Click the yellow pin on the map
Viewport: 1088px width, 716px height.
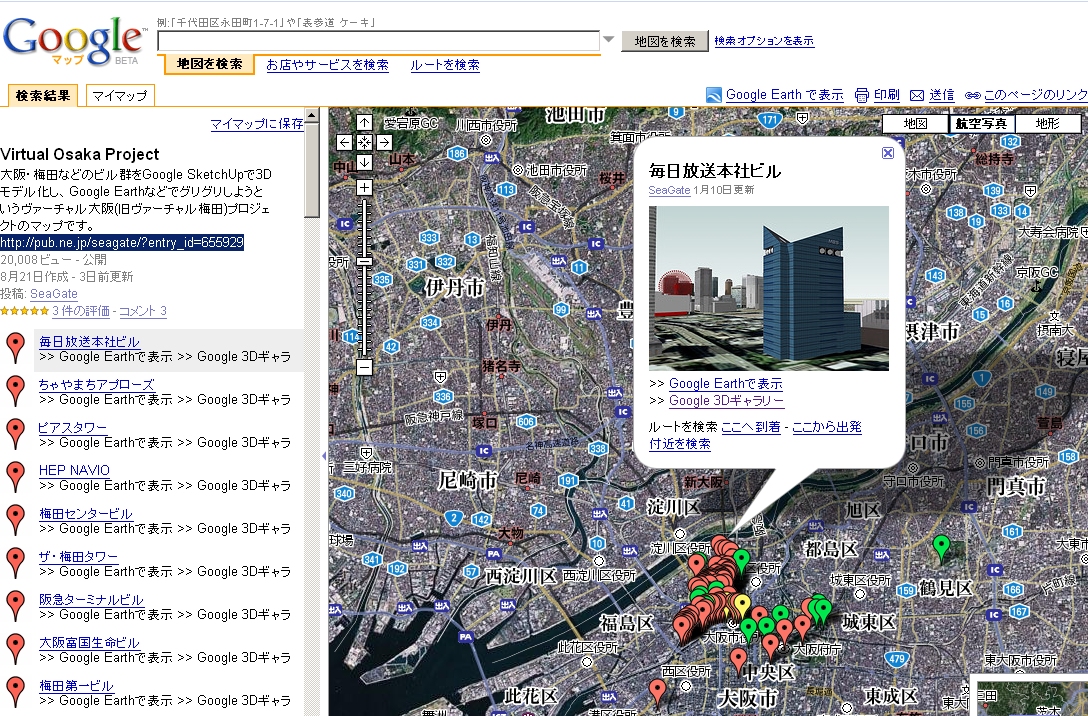click(x=742, y=606)
